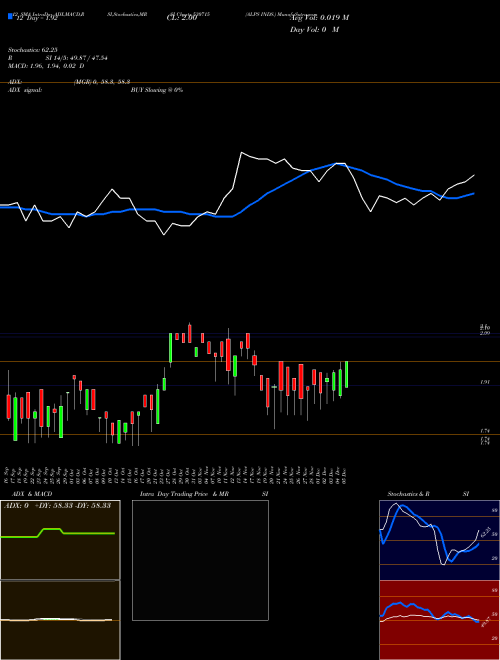Click the "ADX signal:" label

[x=25, y=90]
